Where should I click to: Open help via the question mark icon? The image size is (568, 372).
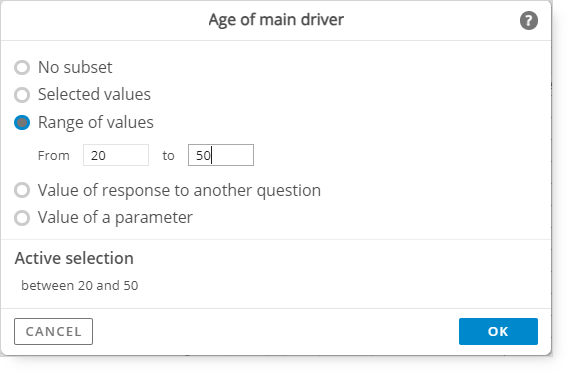tap(529, 21)
